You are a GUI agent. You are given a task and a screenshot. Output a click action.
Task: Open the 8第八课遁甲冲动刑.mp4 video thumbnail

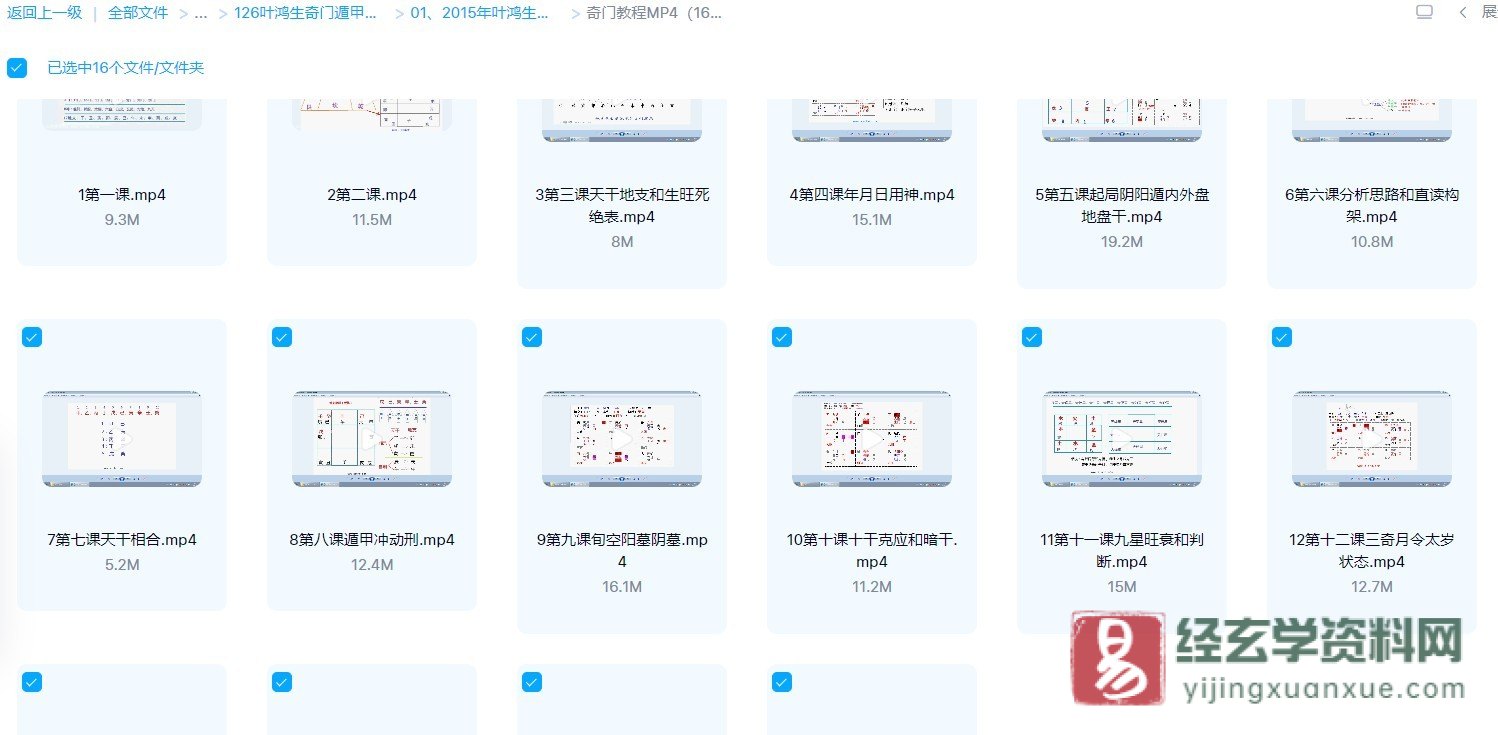372,440
